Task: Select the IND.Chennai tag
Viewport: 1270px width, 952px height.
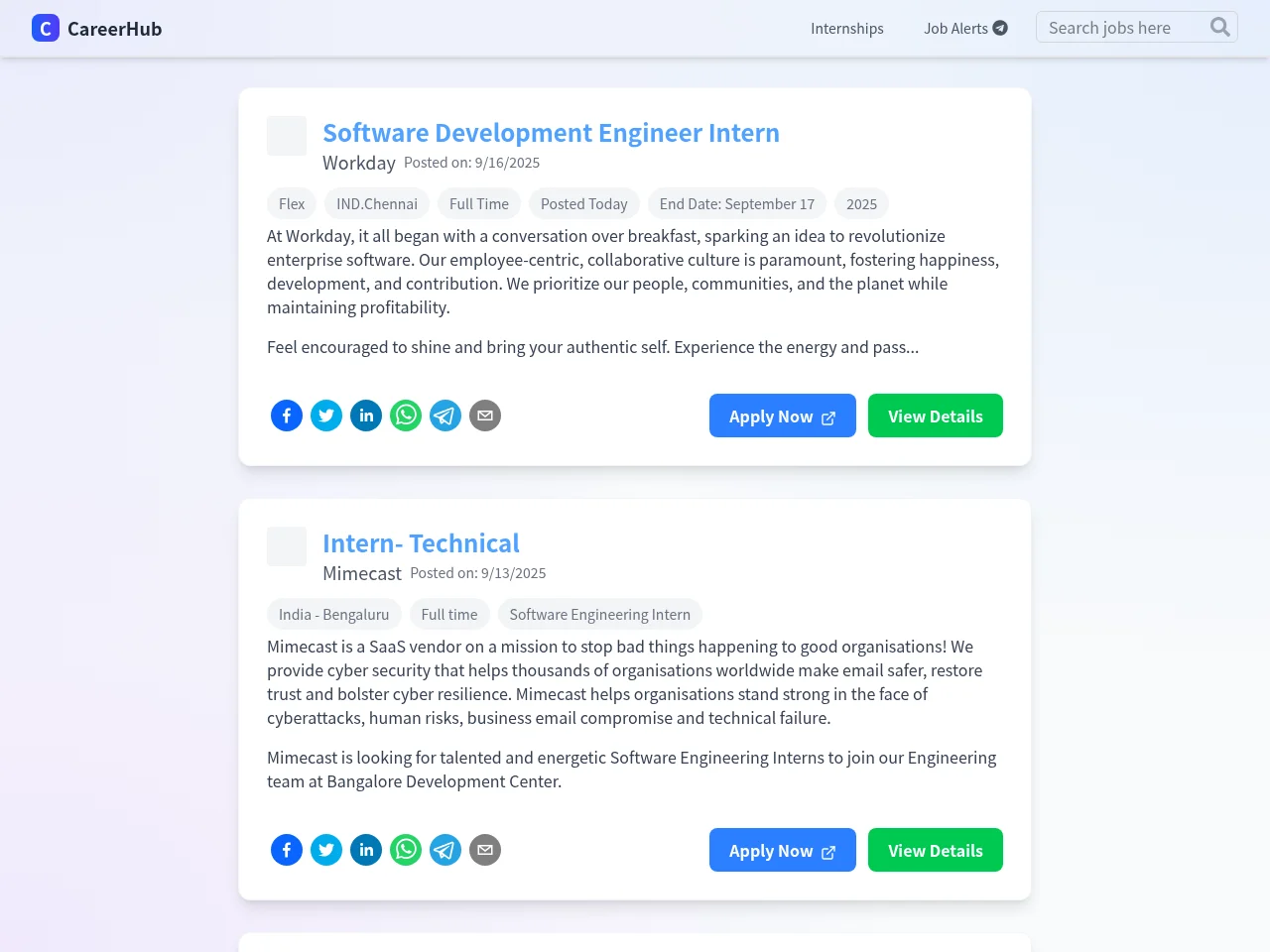Action: click(377, 203)
